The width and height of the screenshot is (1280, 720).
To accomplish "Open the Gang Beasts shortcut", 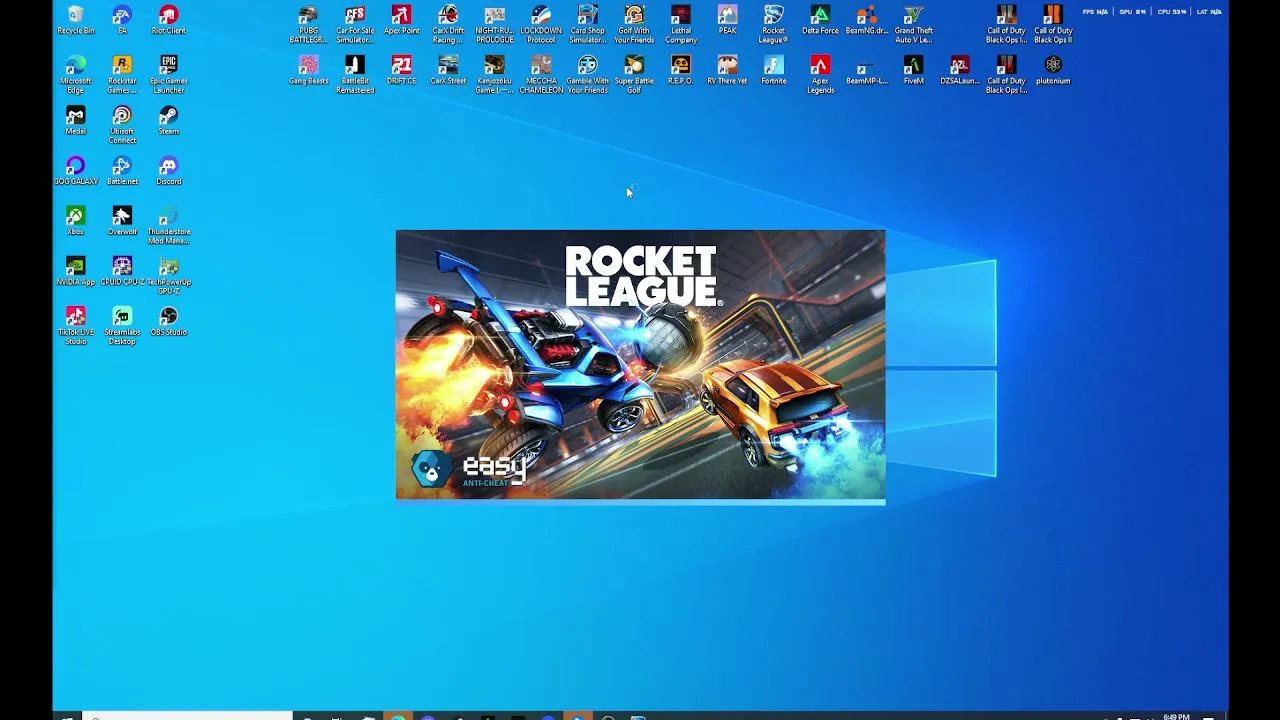I will coord(308,70).
